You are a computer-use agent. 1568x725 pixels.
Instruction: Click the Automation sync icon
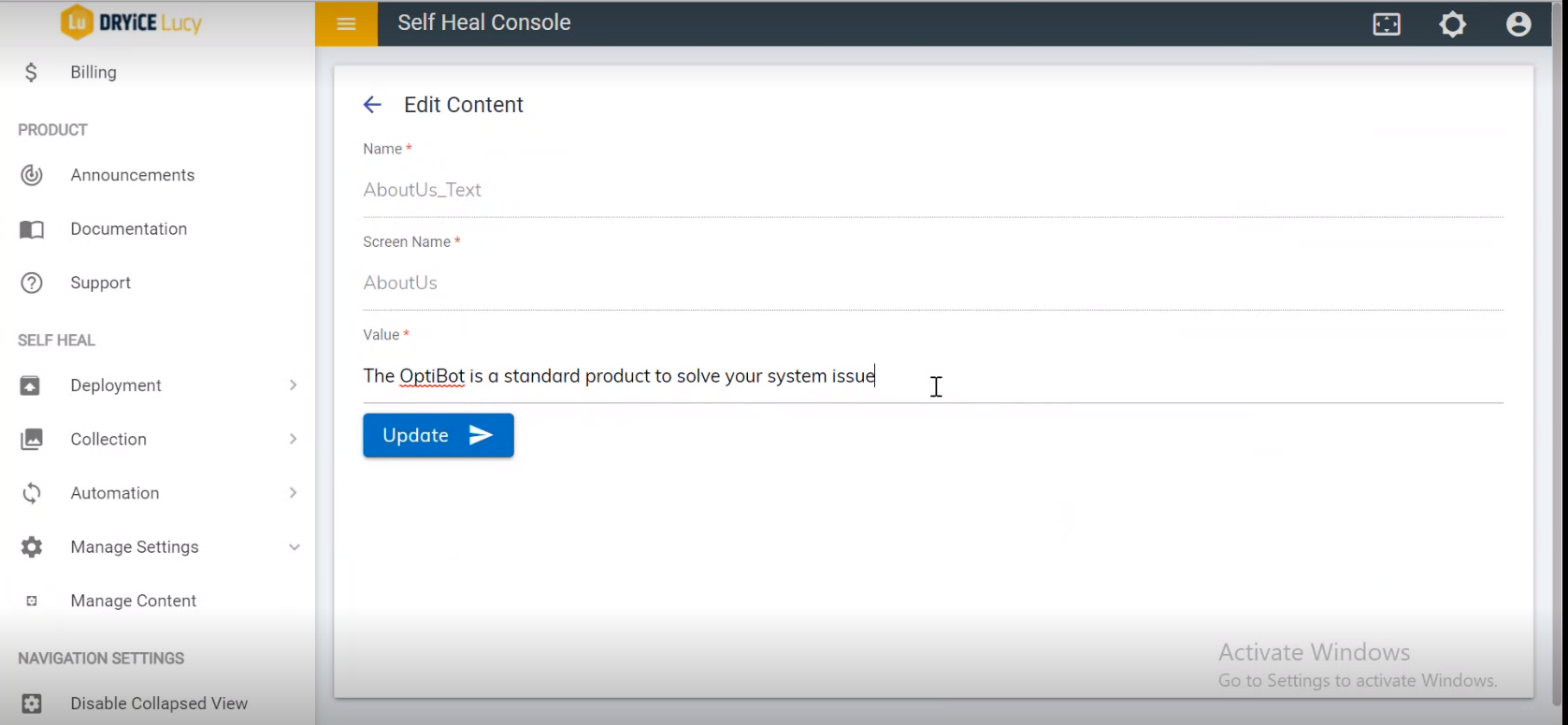click(x=32, y=493)
